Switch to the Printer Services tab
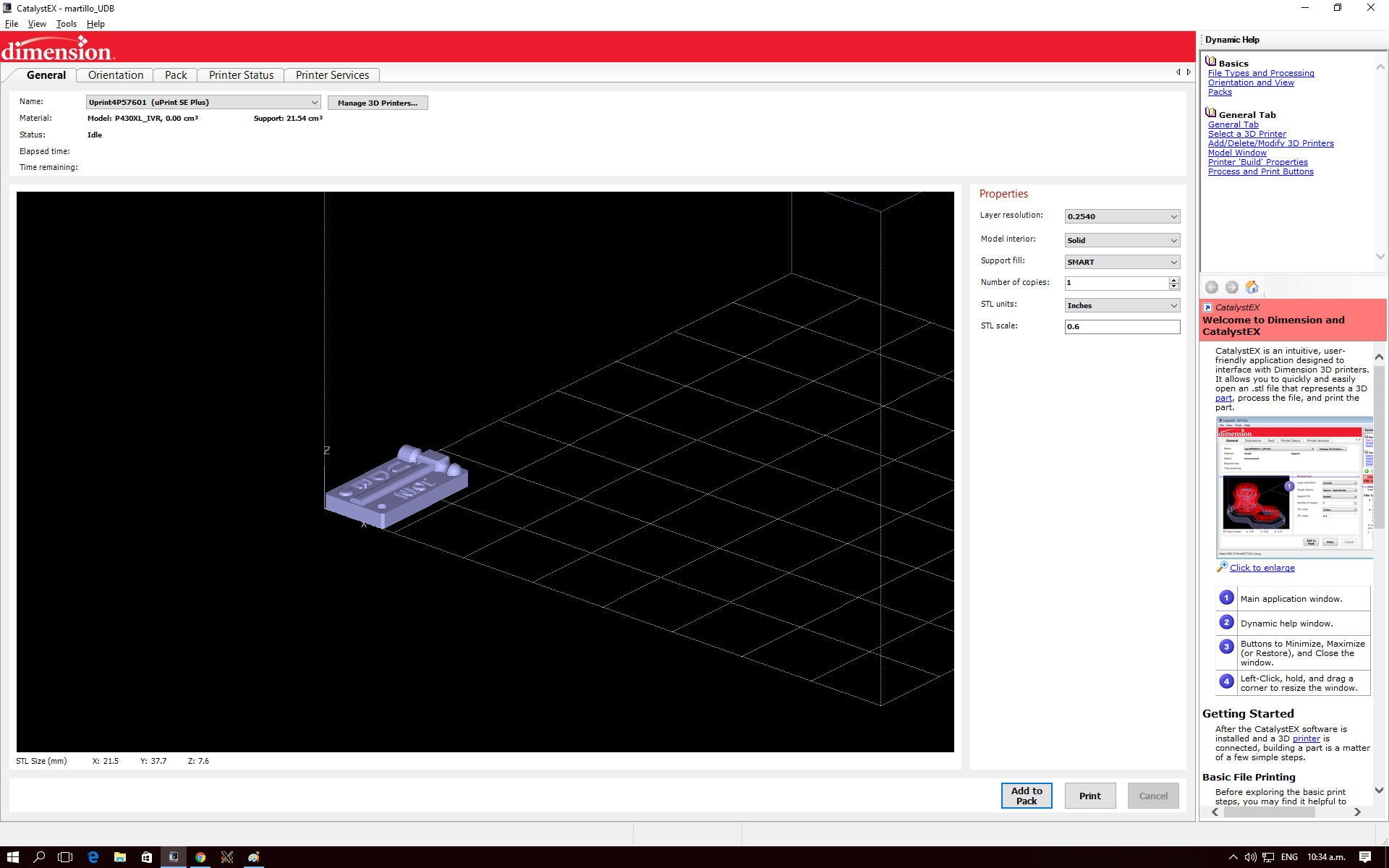 pos(332,75)
